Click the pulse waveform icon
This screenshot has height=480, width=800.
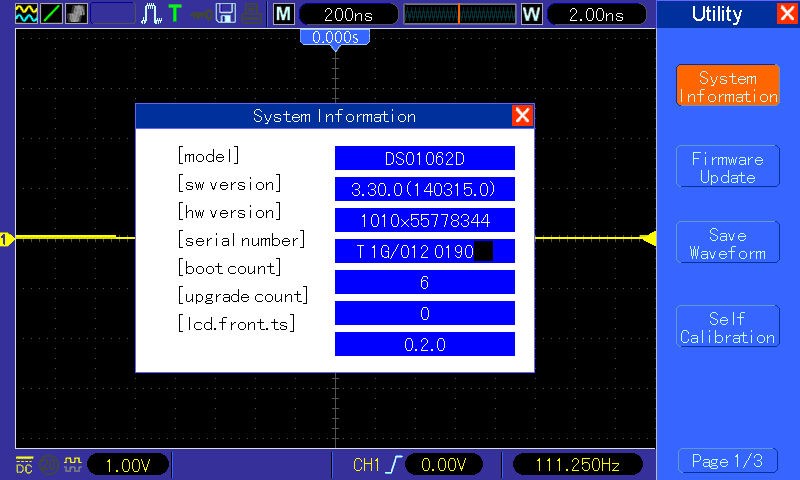pos(151,14)
